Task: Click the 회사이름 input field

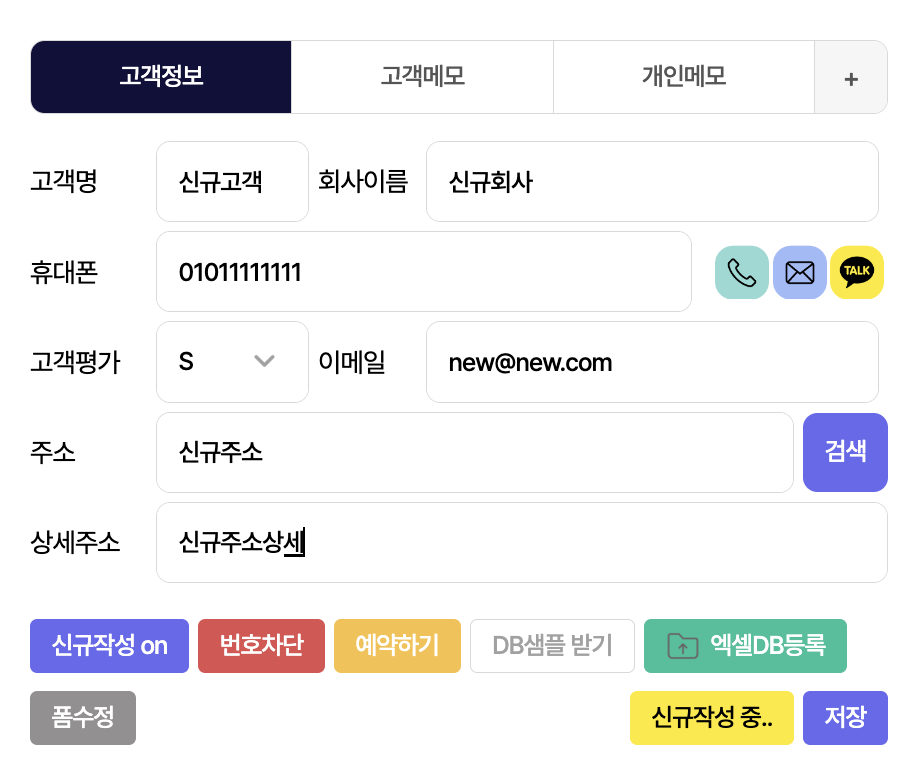Action: (x=652, y=182)
